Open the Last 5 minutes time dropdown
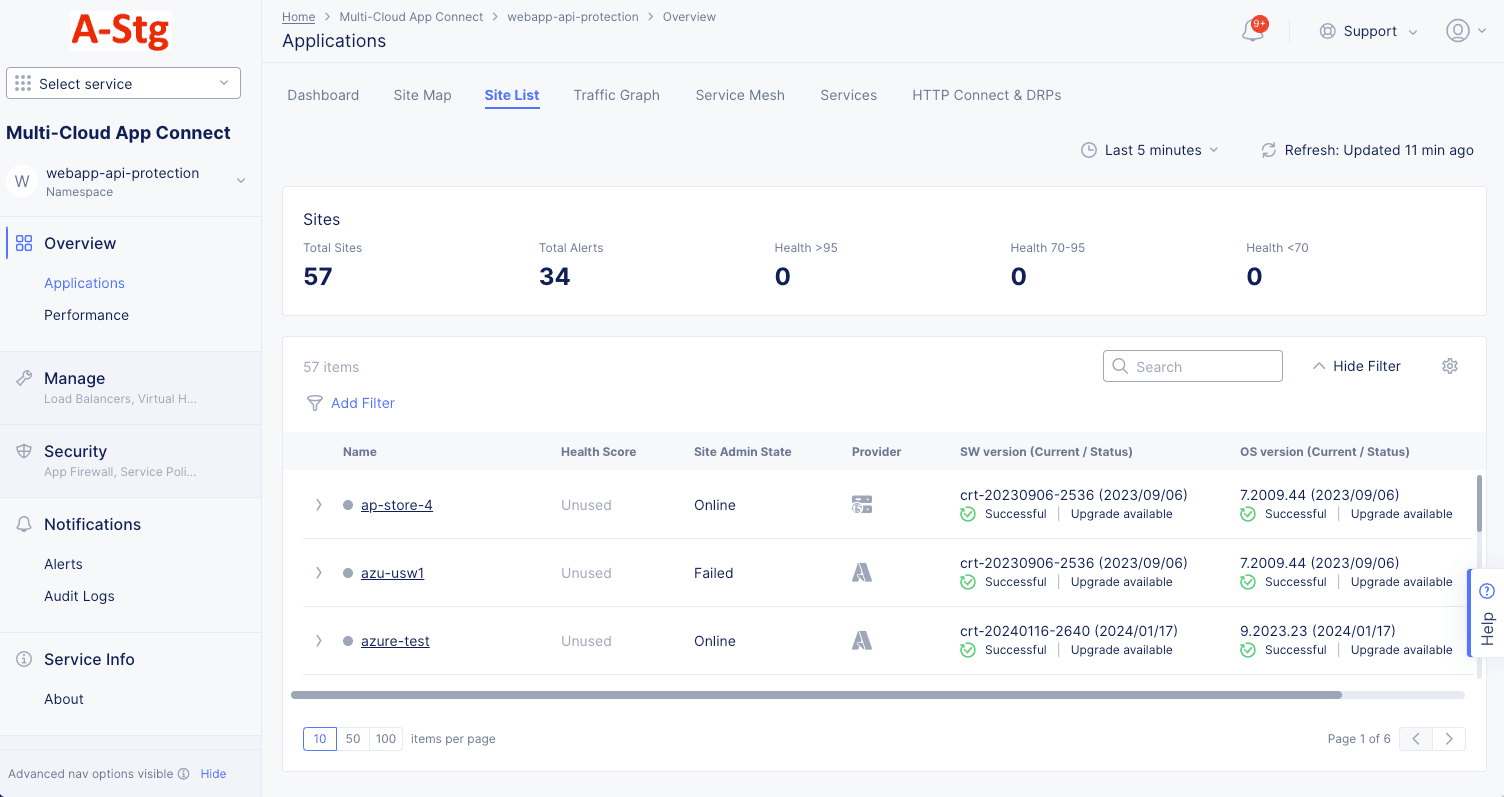Viewport: 1504px width, 797px height. 1150,150
